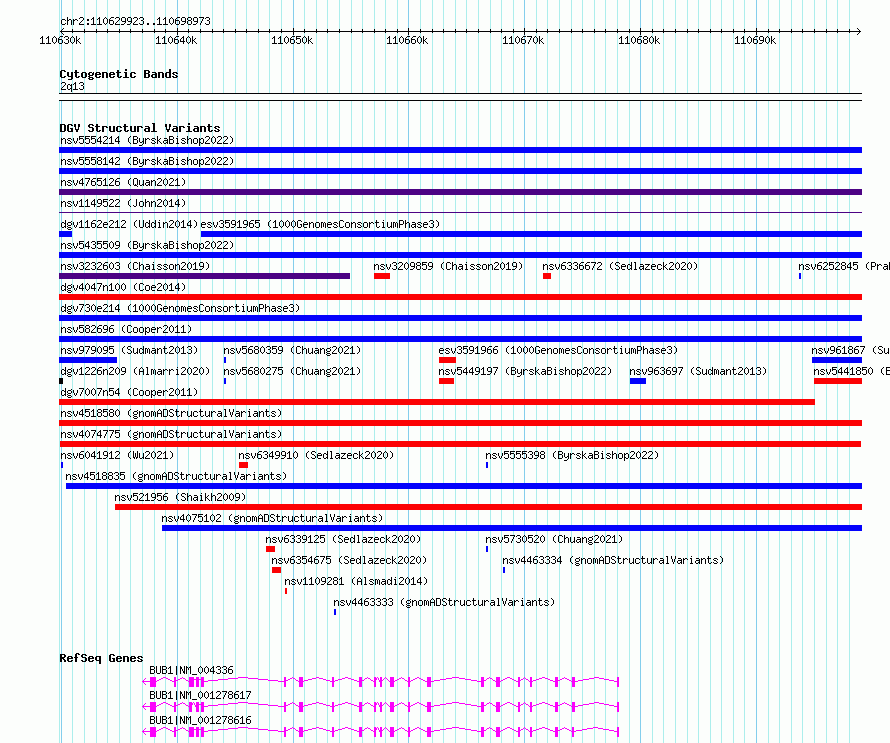The image size is (890, 743).
Task: Open nsv979095 (Sudmant2013) label
Action: [129, 350]
